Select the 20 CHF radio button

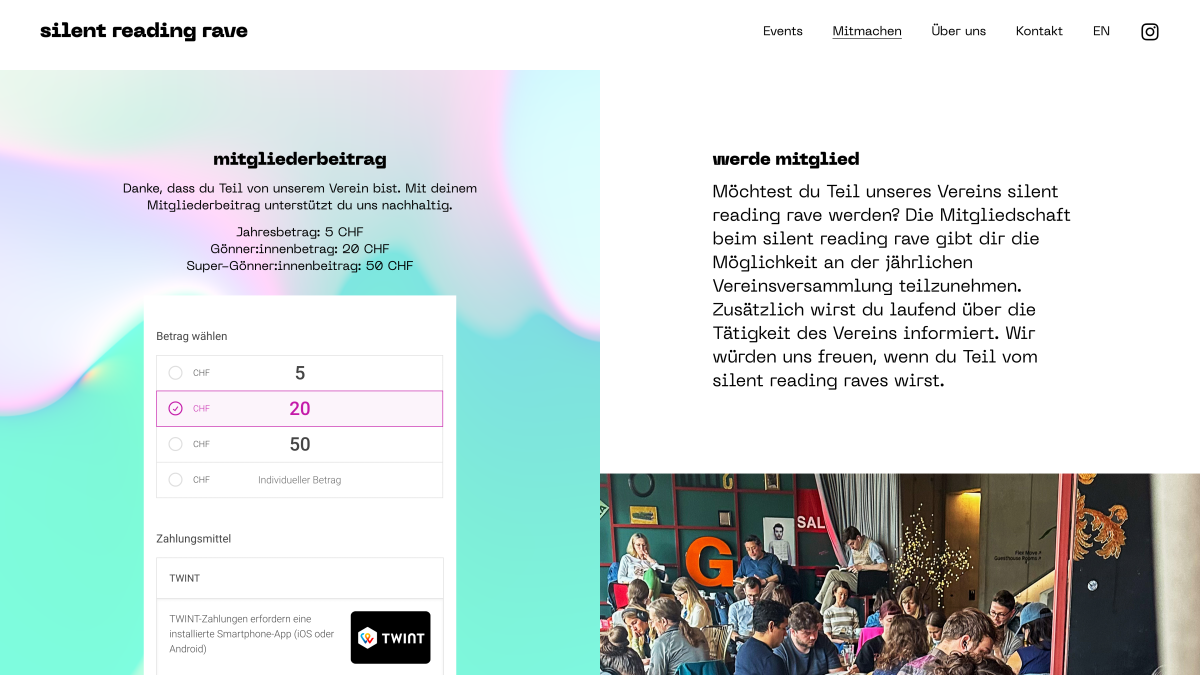[x=176, y=408]
